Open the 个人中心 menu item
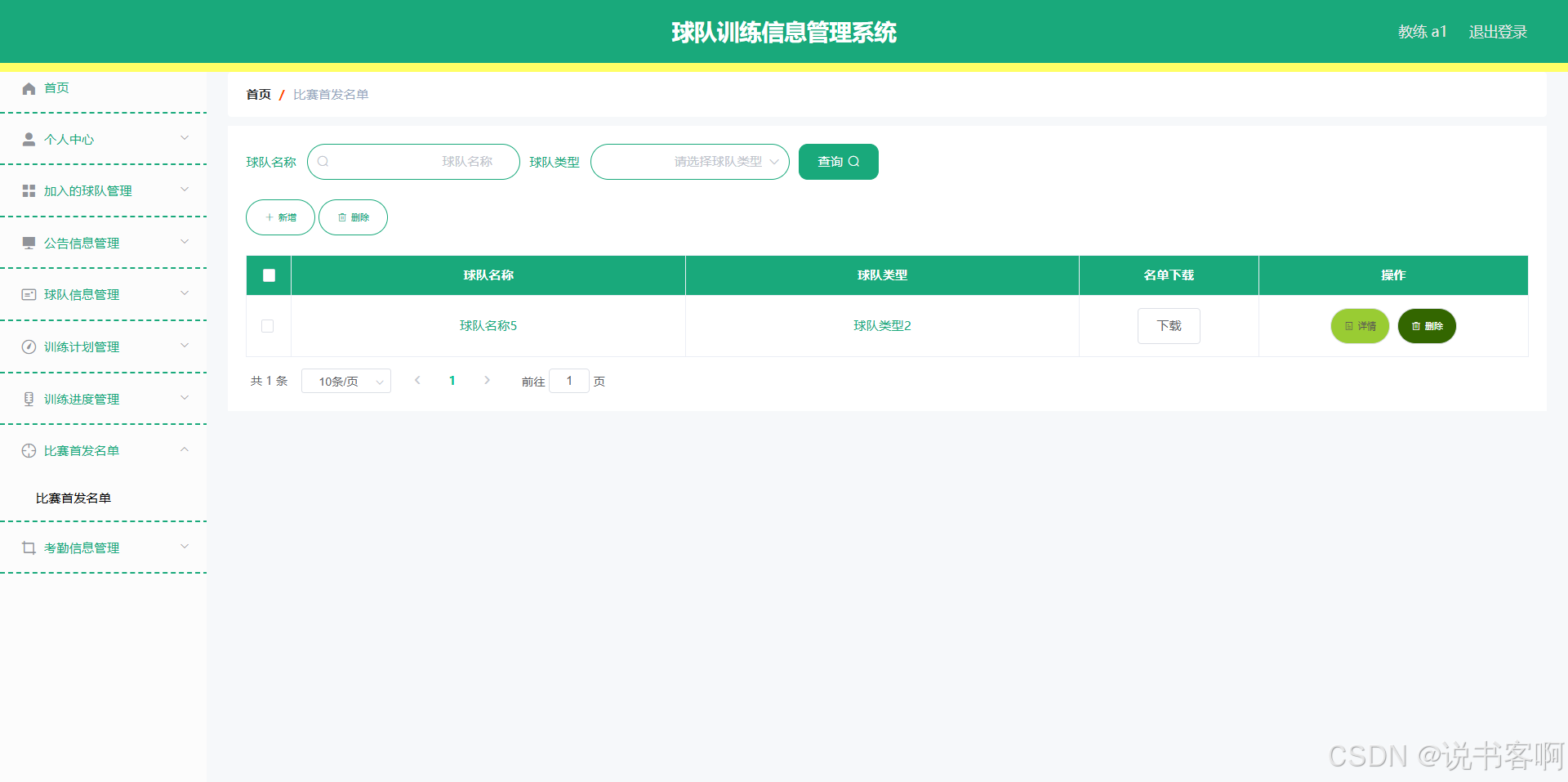This screenshot has width=1568, height=782. click(104, 140)
